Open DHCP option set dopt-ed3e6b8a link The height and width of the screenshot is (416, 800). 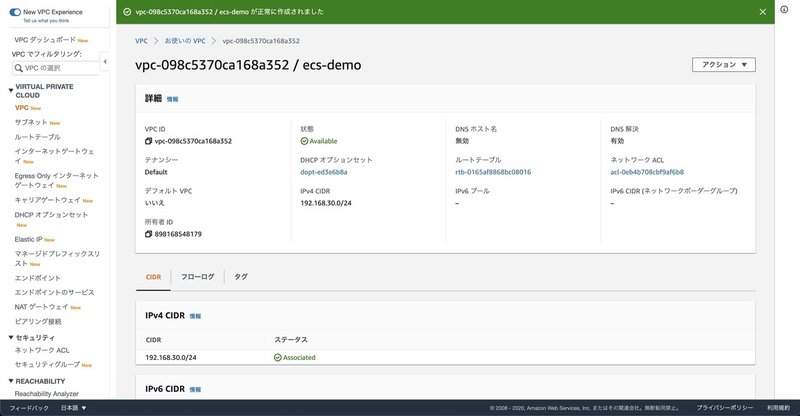point(324,172)
